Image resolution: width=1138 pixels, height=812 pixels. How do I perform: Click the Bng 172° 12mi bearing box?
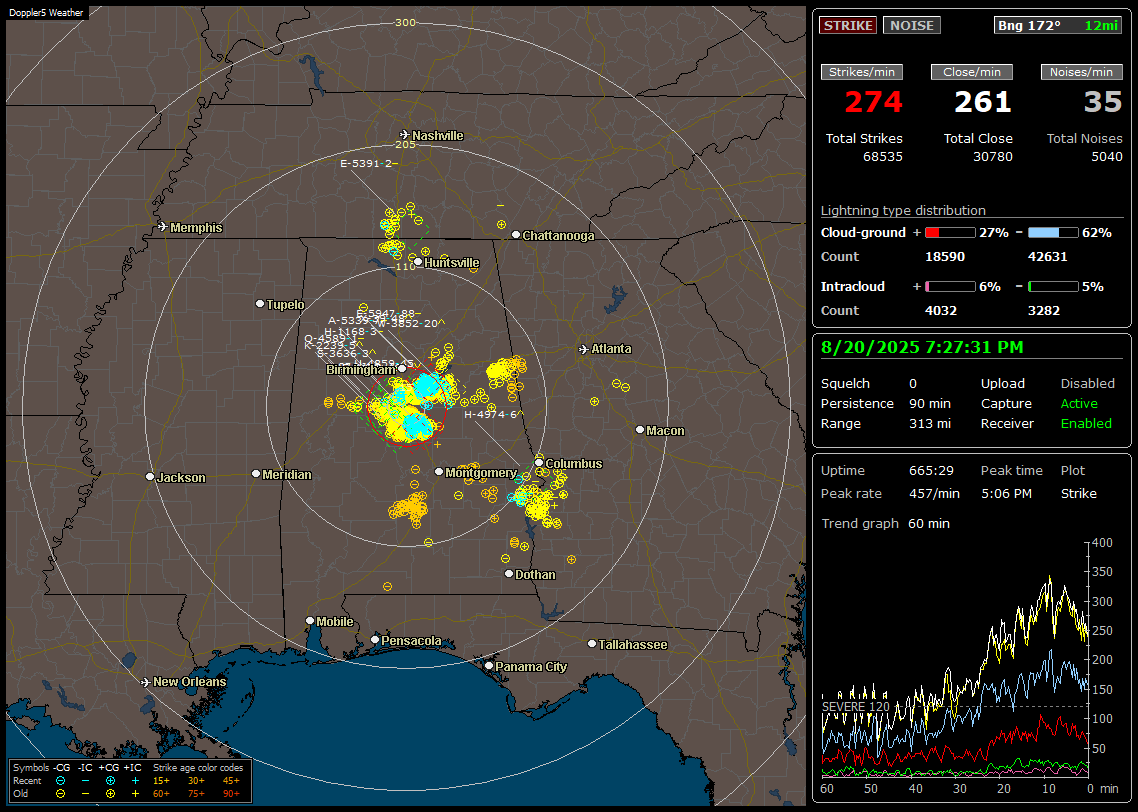[1058, 25]
